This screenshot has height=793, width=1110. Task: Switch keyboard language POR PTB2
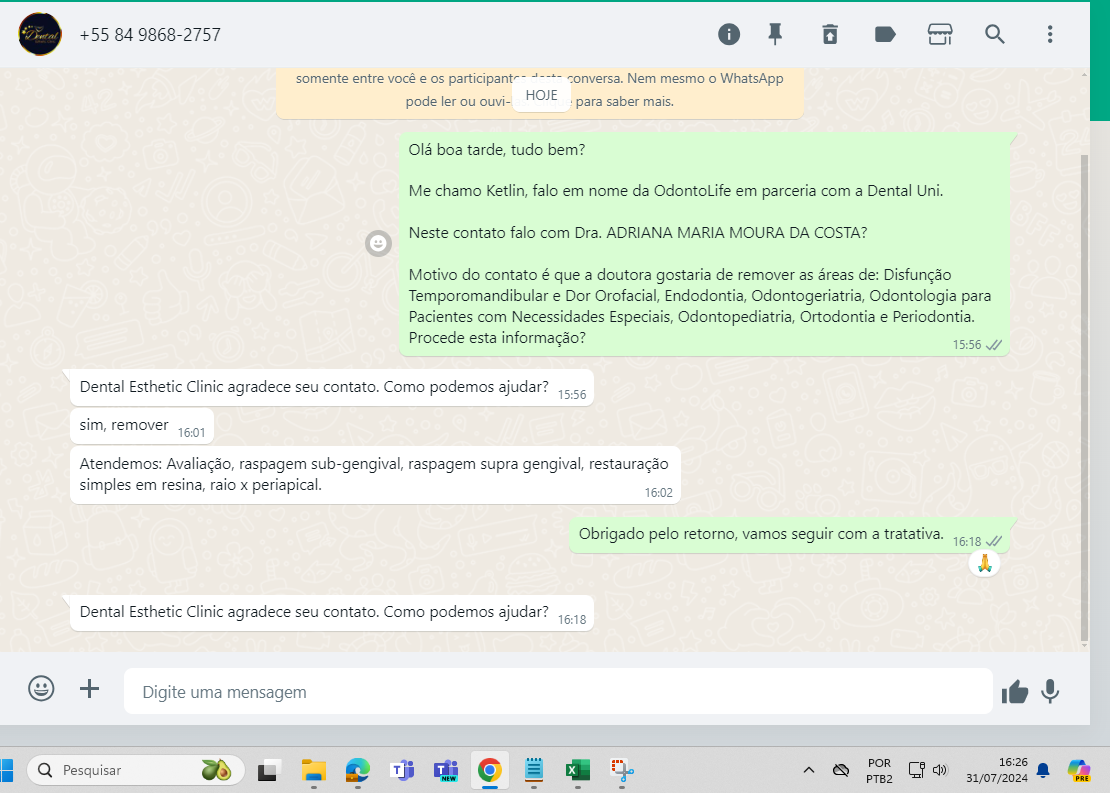pyautogui.click(x=879, y=770)
